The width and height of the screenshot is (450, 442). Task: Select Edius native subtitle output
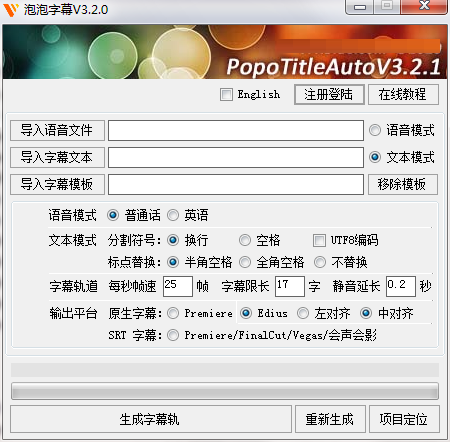click(x=246, y=313)
